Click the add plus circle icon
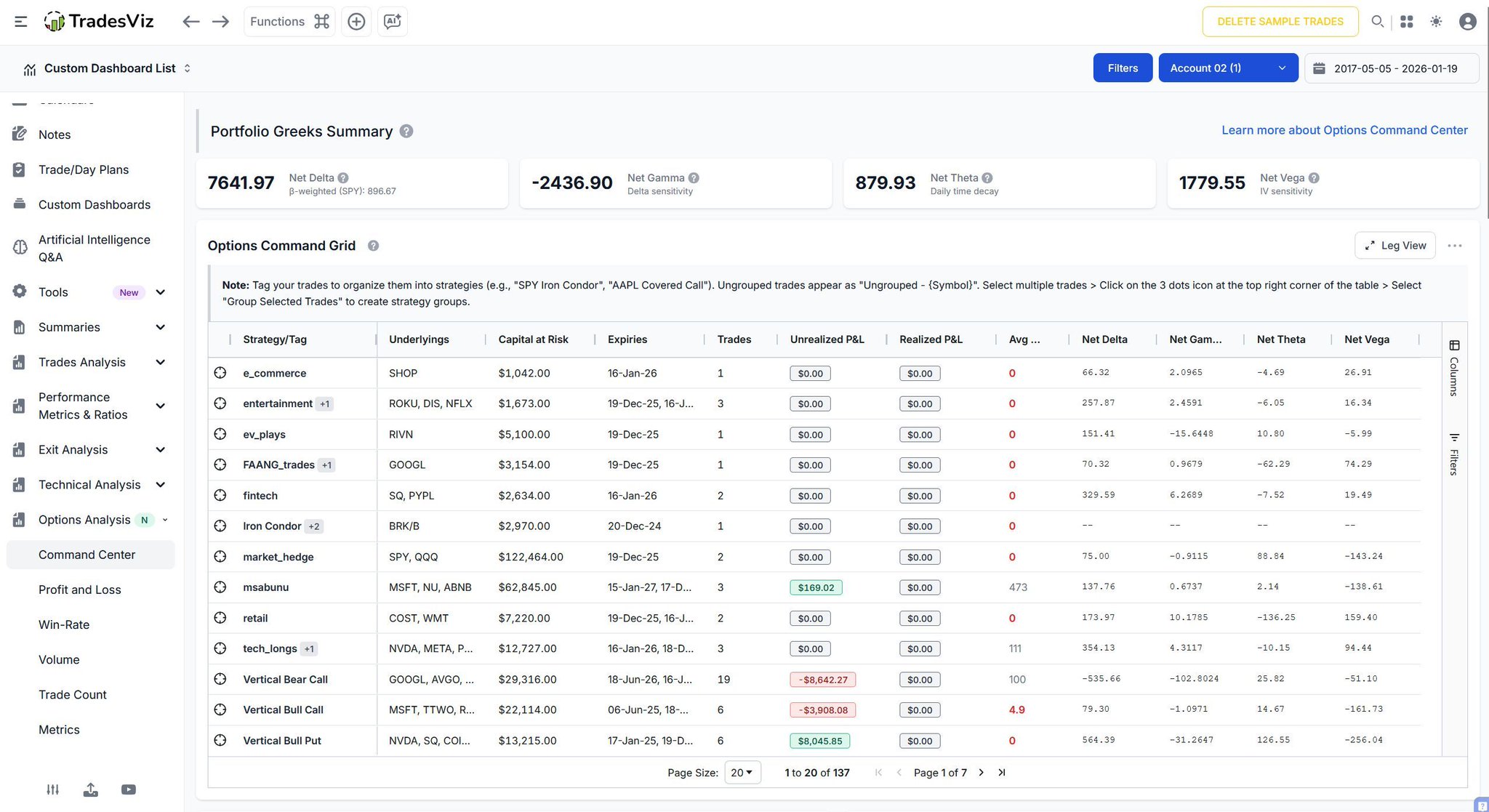Viewport: 1489px width, 812px height. 356,22
